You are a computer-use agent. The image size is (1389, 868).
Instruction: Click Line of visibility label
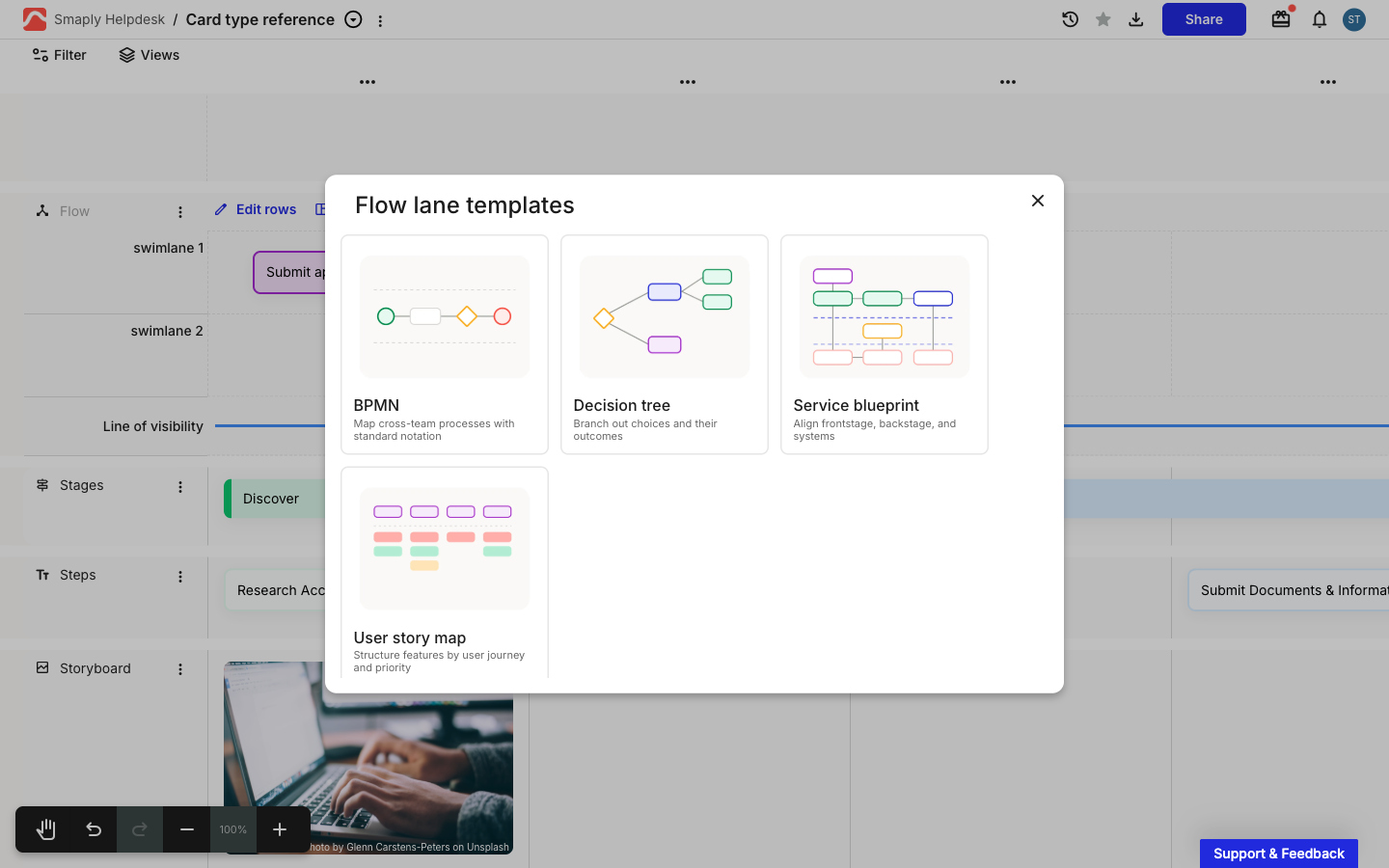[x=153, y=426]
